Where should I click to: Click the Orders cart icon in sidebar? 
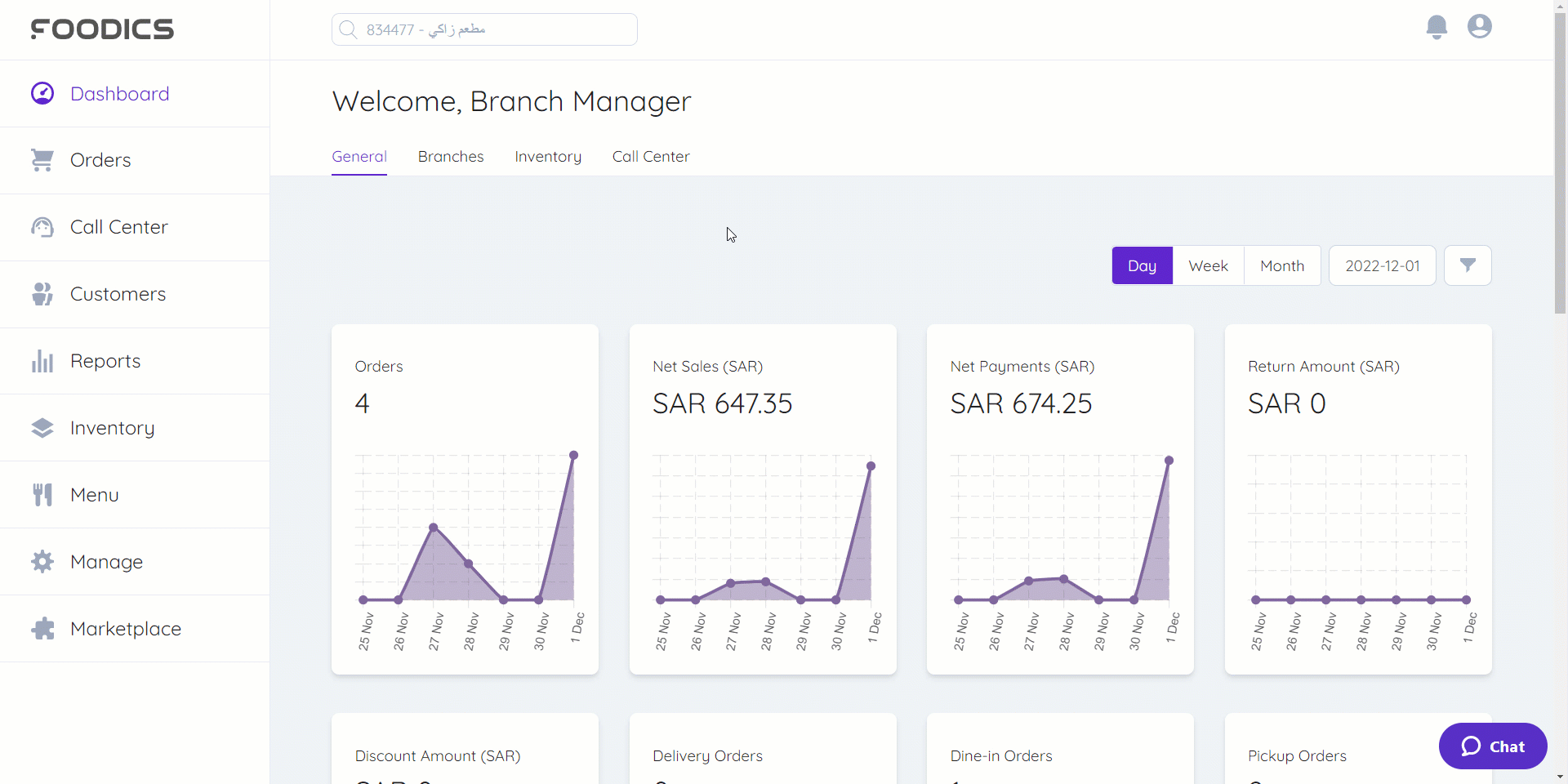click(x=42, y=160)
